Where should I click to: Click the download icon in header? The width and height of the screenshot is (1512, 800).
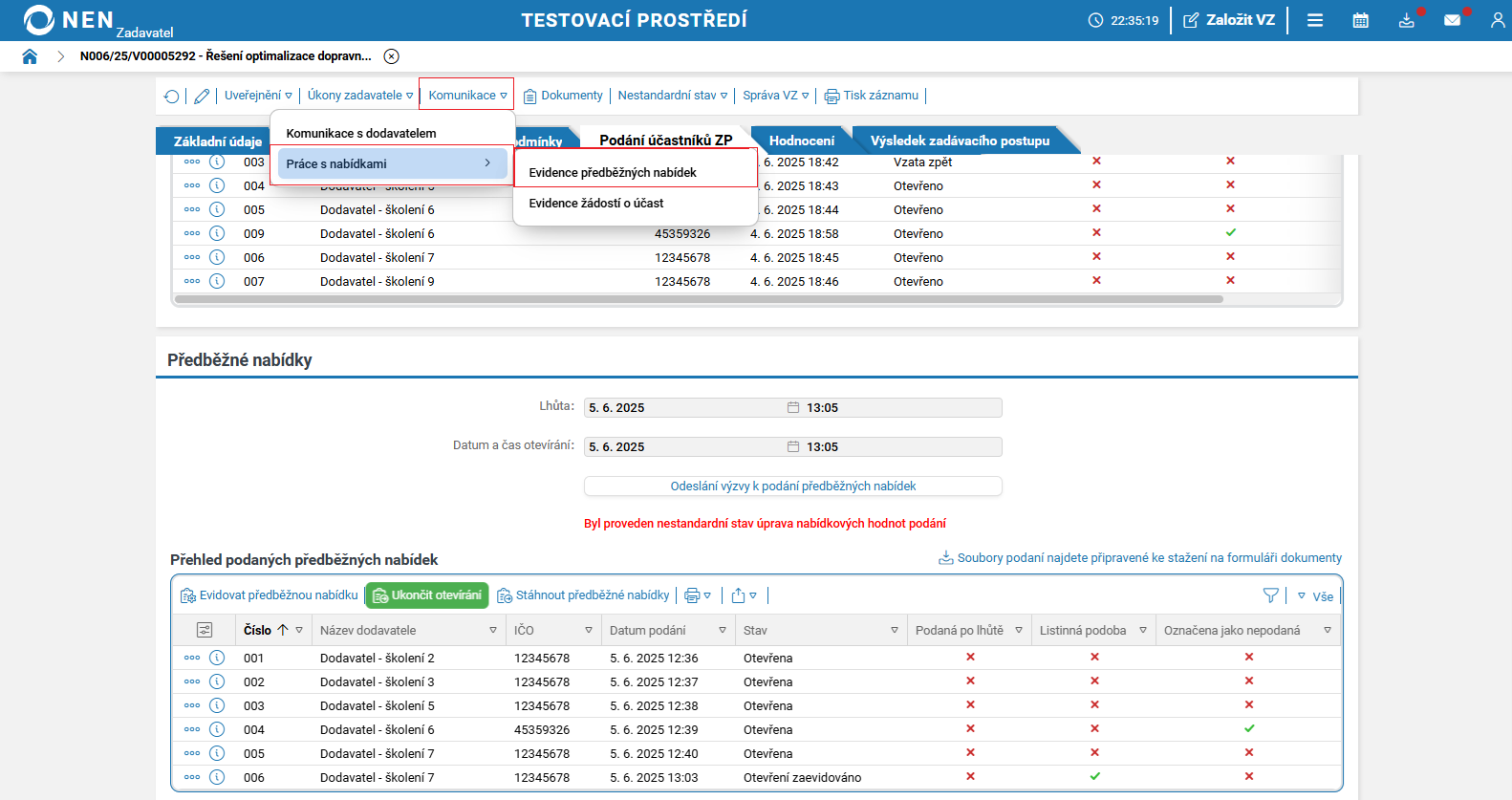pyautogui.click(x=1406, y=20)
